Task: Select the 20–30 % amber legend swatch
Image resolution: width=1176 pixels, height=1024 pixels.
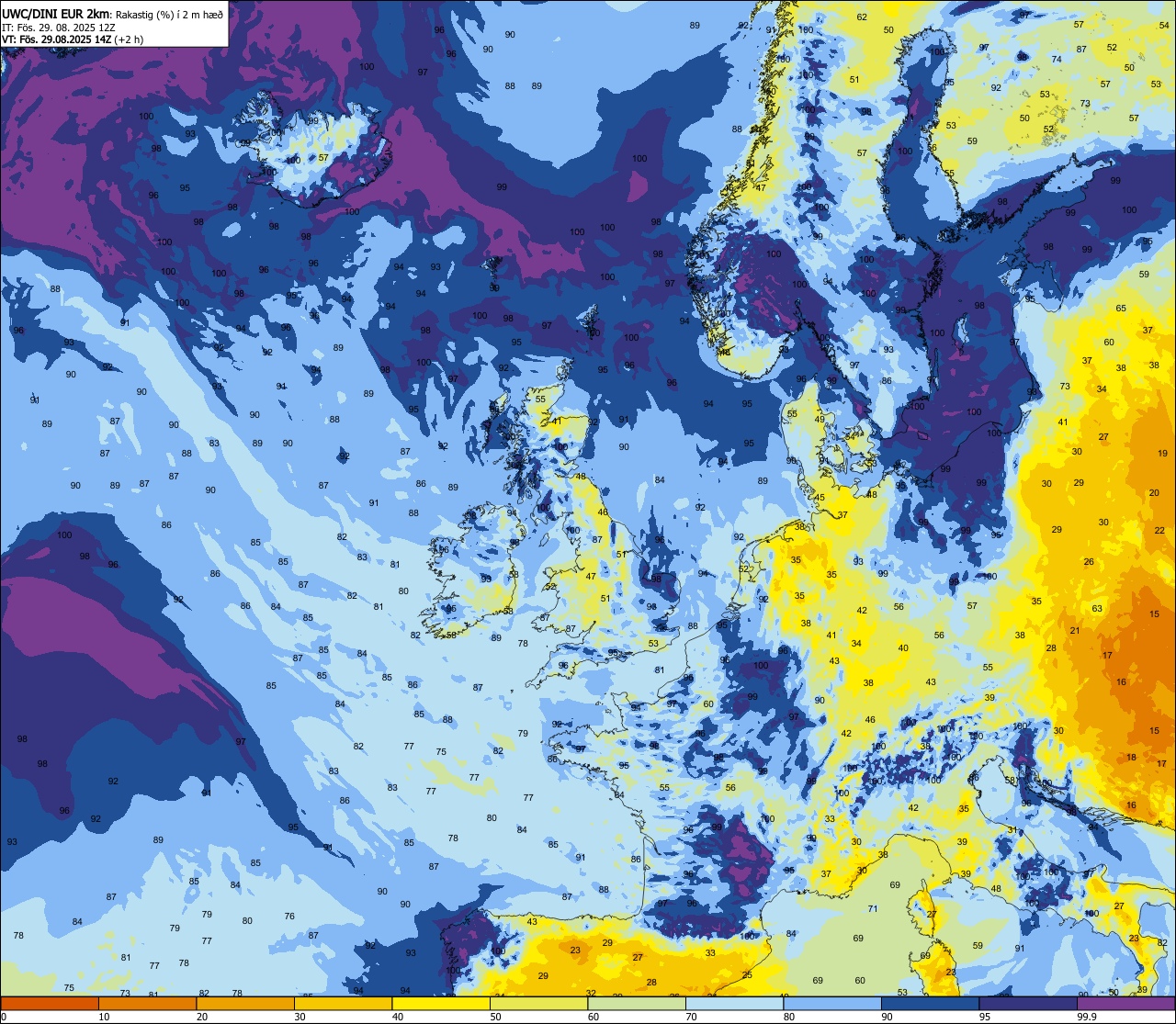Action: [245, 1003]
